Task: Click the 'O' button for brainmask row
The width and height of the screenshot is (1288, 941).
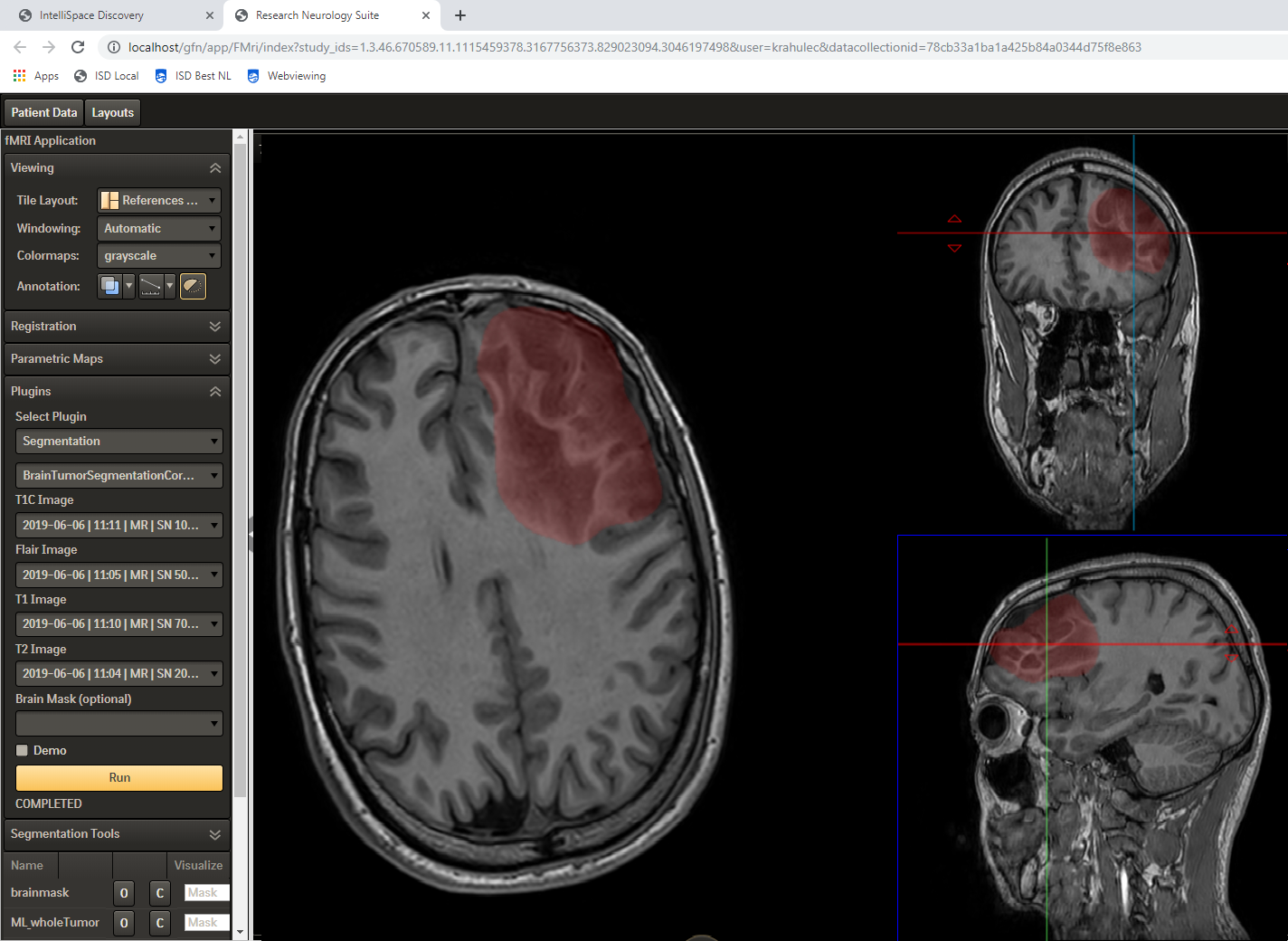Action: [x=124, y=893]
